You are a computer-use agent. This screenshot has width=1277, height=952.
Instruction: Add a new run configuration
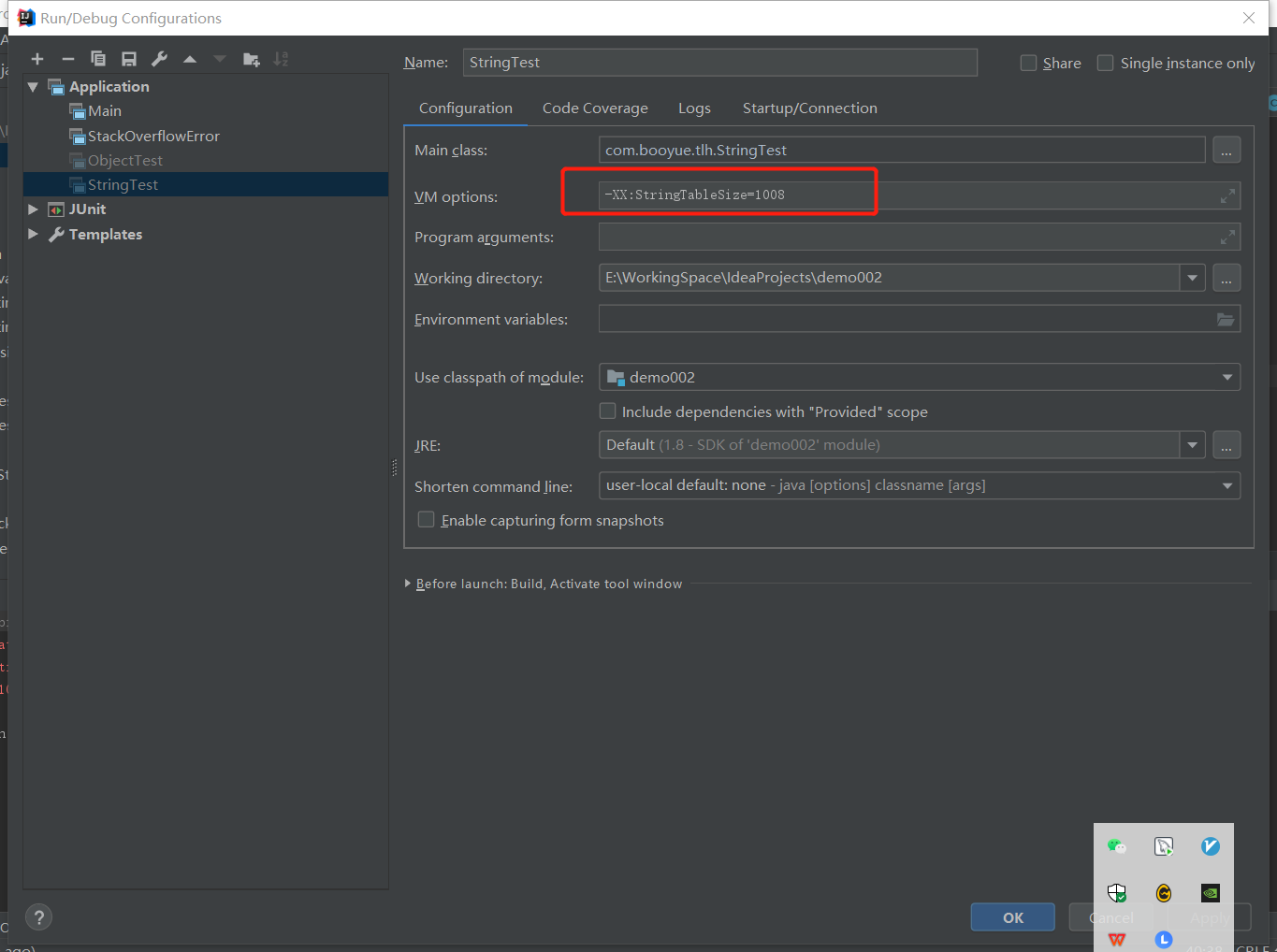point(37,58)
